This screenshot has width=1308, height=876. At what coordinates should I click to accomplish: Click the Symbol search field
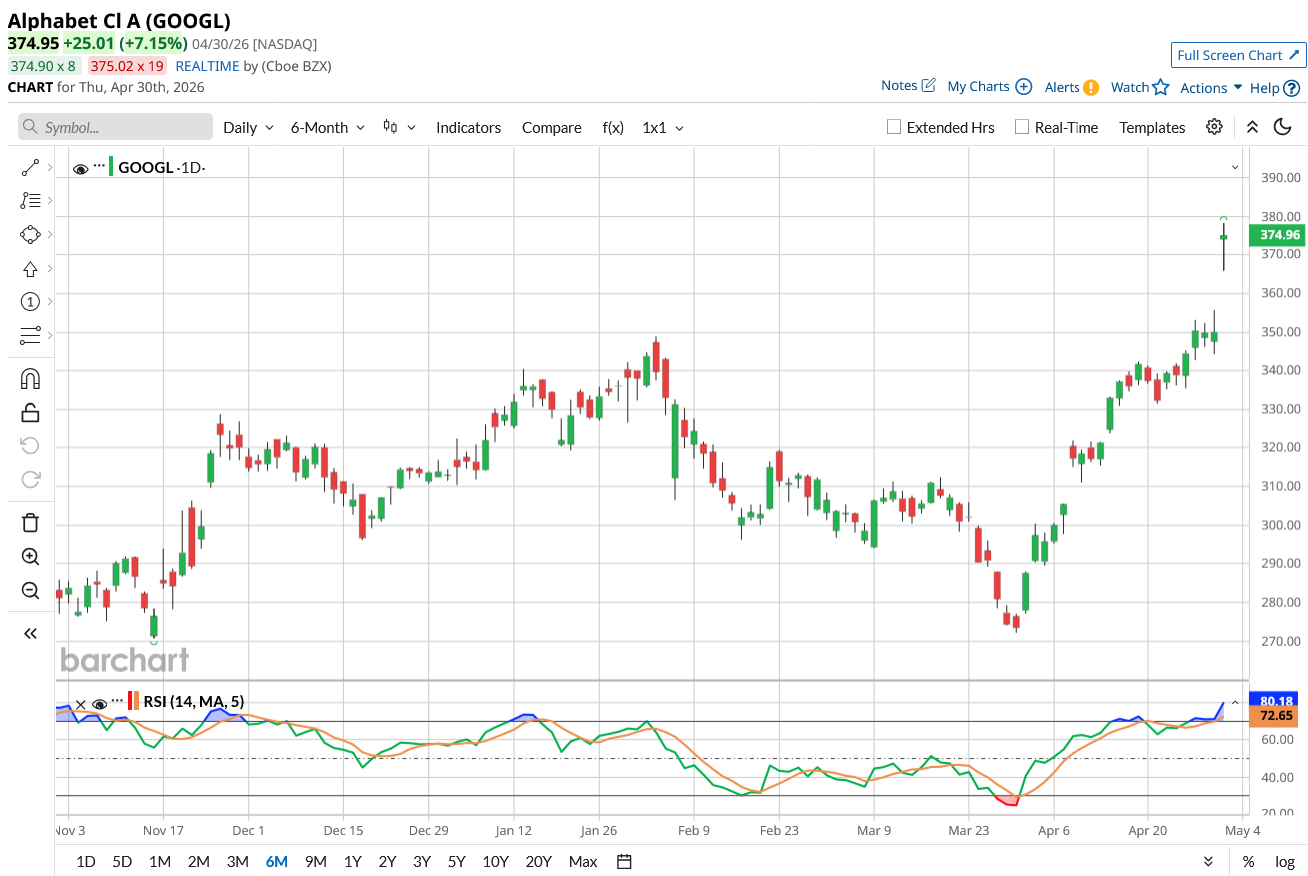click(116, 127)
